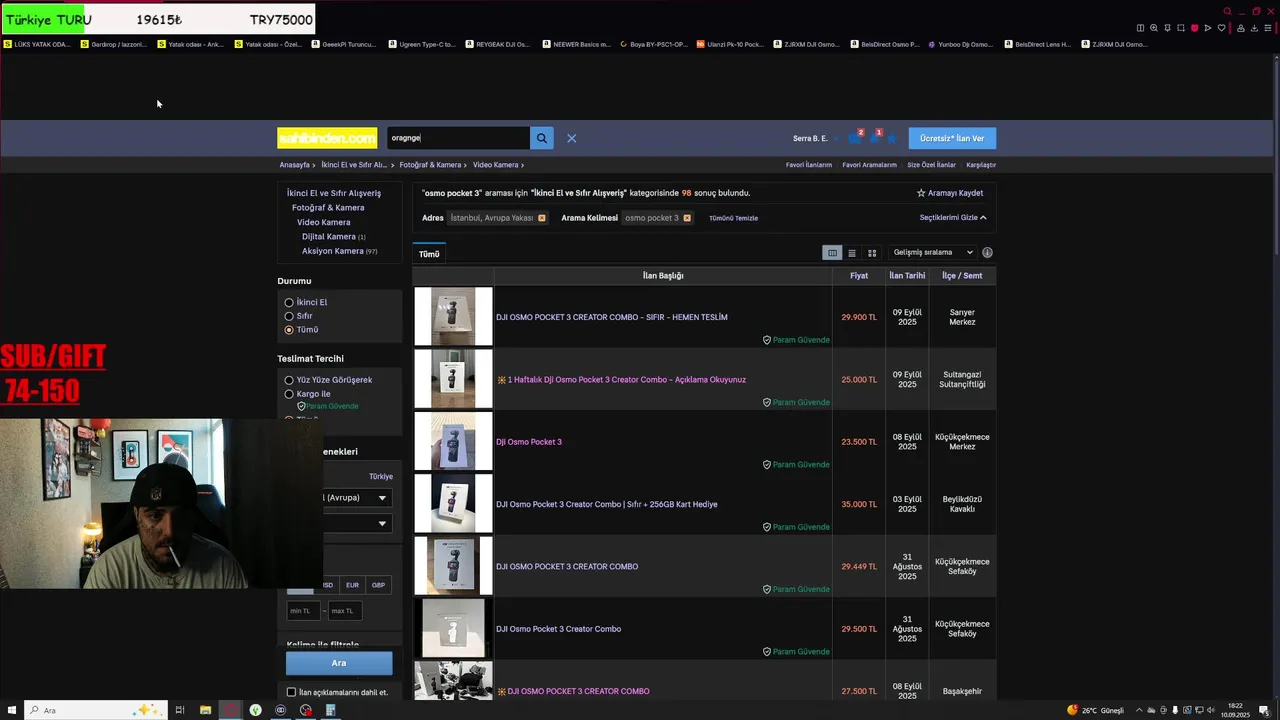The height and width of the screenshot is (720, 1280).
Task: Select the GBP currency toggle
Action: coord(378,585)
